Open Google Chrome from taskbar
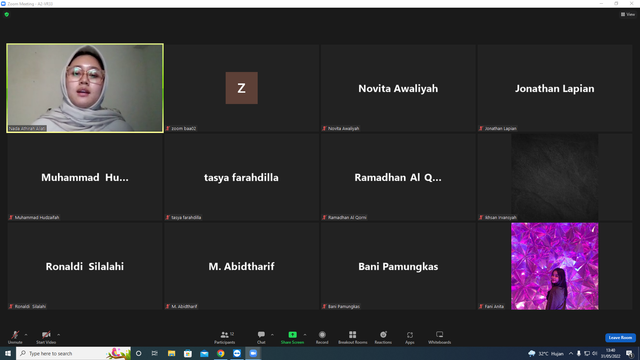The height and width of the screenshot is (360, 640). click(220, 353)
